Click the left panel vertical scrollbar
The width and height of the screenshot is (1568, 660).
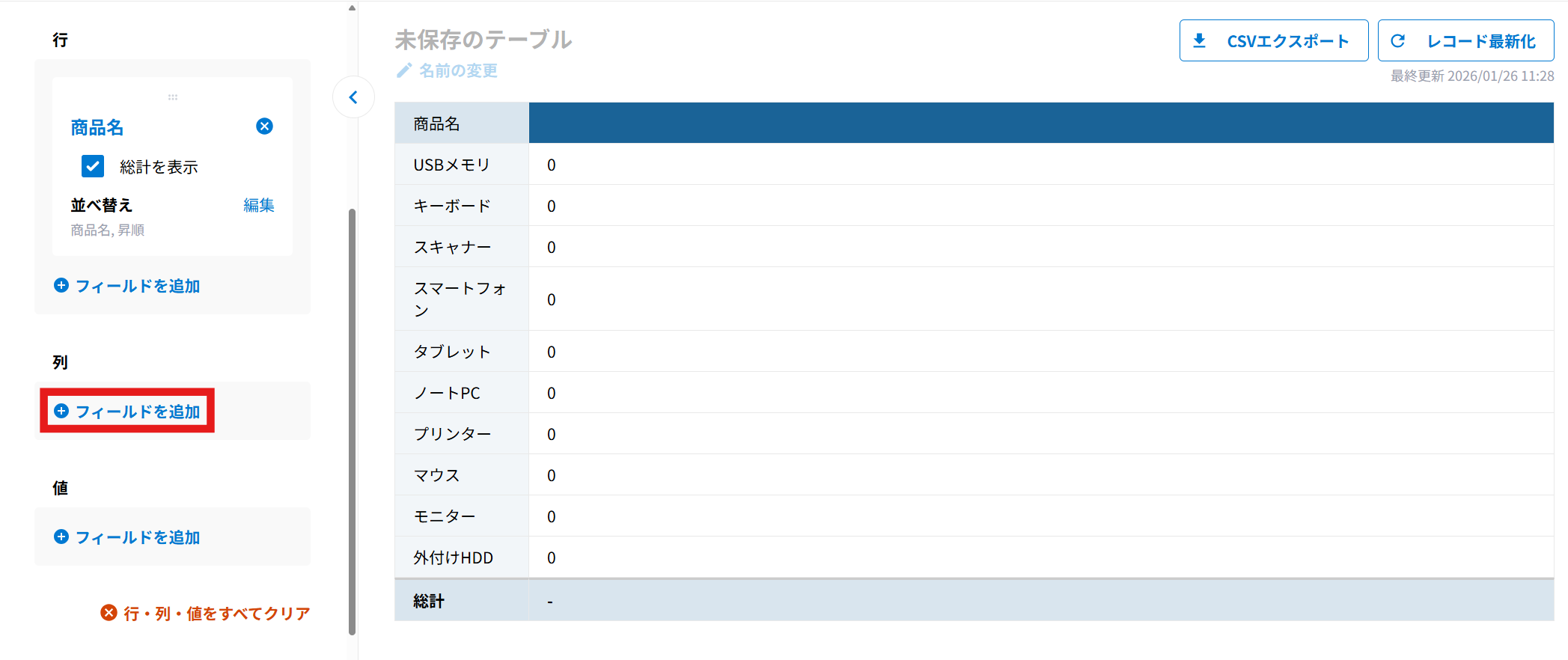click(352, 419)
